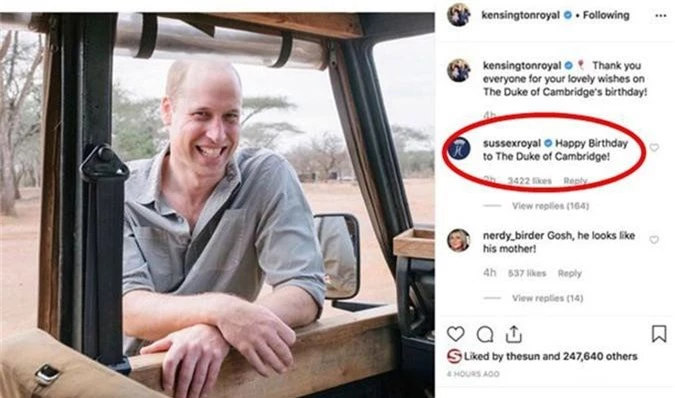
Task: Reply to the sussexroyal comment
Action: [575, 181]
